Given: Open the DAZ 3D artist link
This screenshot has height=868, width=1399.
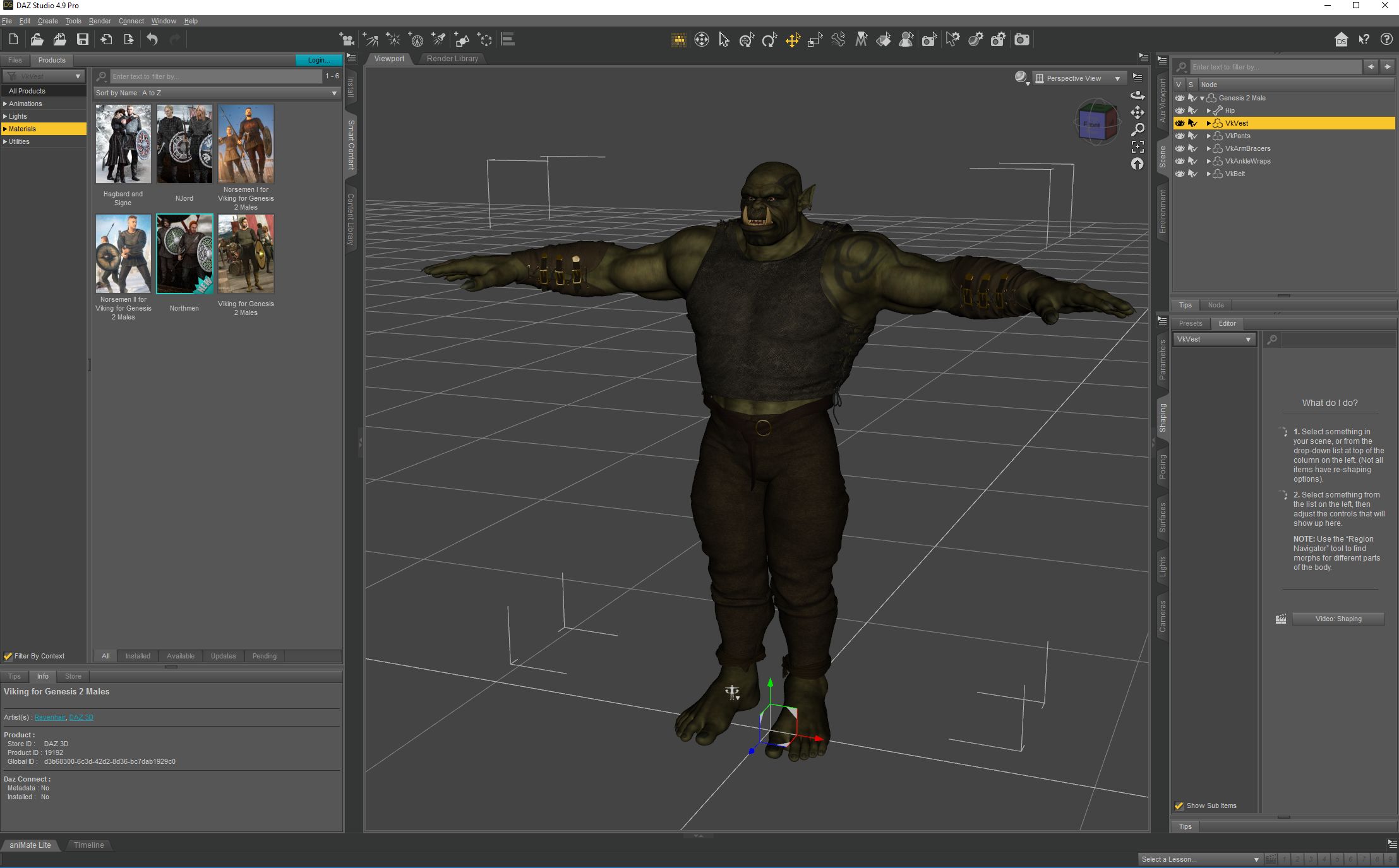Looking at the screenshot, I should point(81,717).
